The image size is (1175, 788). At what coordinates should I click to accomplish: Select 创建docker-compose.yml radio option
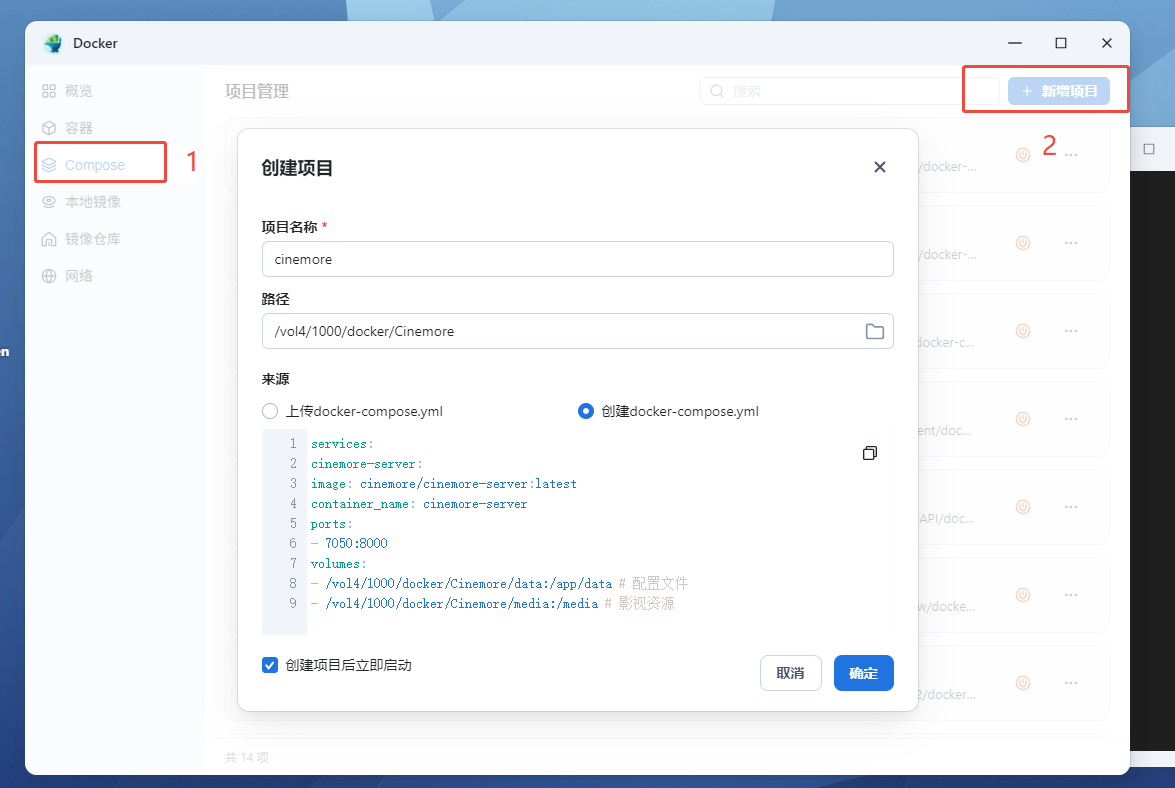point(586,411)
